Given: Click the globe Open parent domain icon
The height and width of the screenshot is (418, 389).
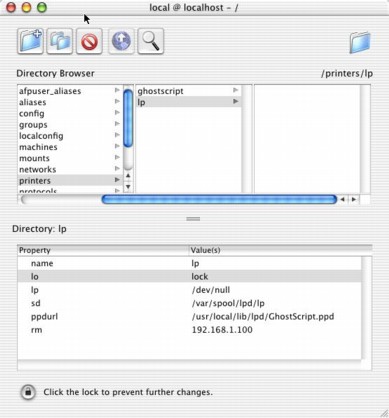Looking at the screenshot, I should coord(121,42).
